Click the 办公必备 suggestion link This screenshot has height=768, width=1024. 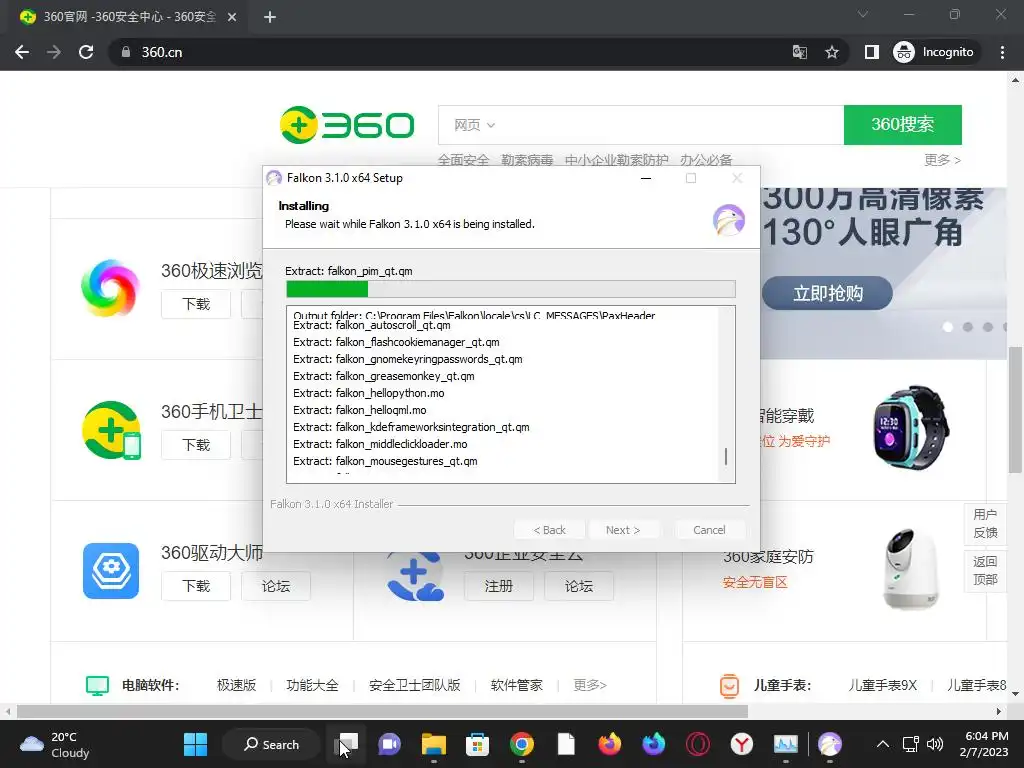(706, 160)
